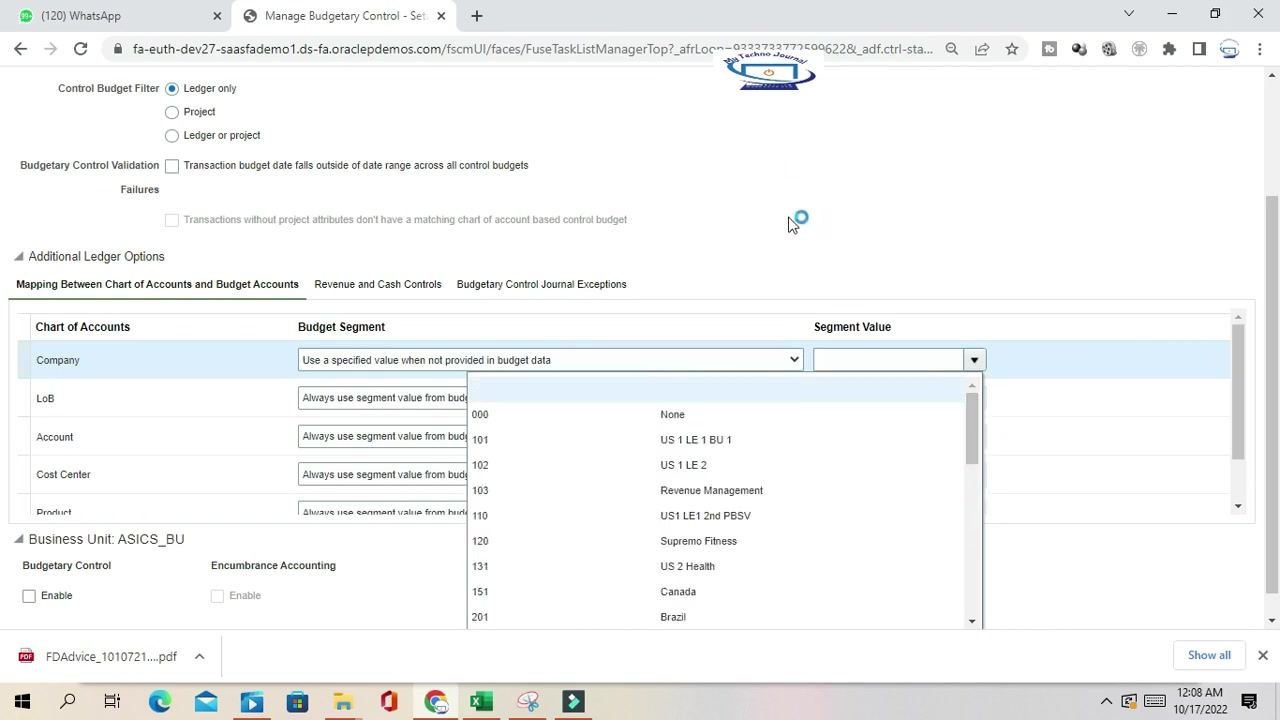Screen dimensions: 1280x720
Task: Open Microsoft Store from taskbar
Action: (297, 701)
